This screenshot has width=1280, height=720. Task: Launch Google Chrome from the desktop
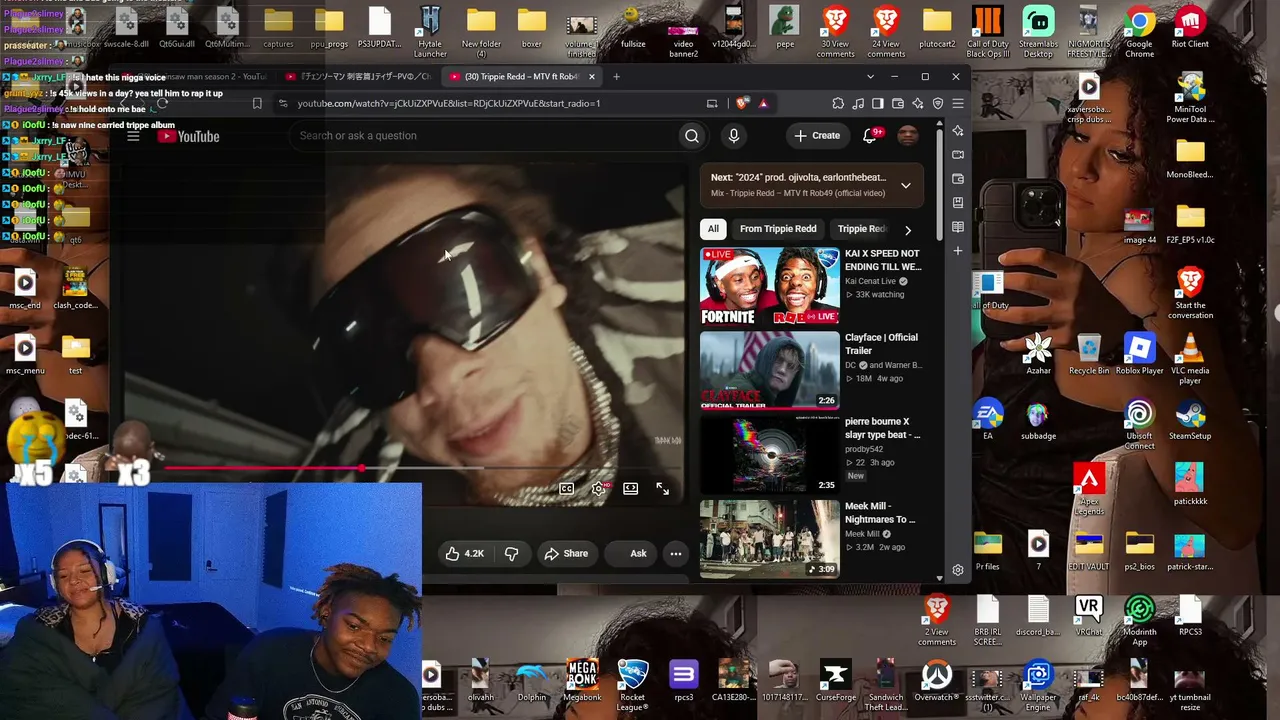[x=1139, y=32]
